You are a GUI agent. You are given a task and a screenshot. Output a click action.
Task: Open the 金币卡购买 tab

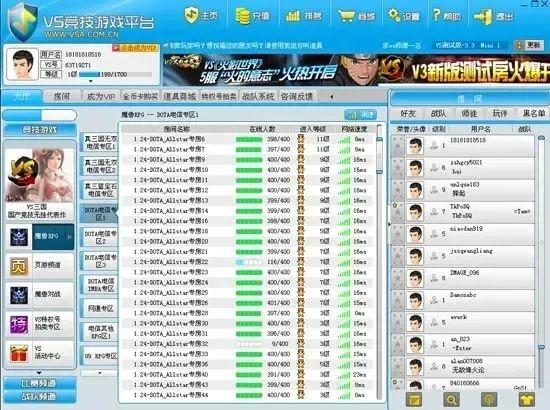coord(140,96)
